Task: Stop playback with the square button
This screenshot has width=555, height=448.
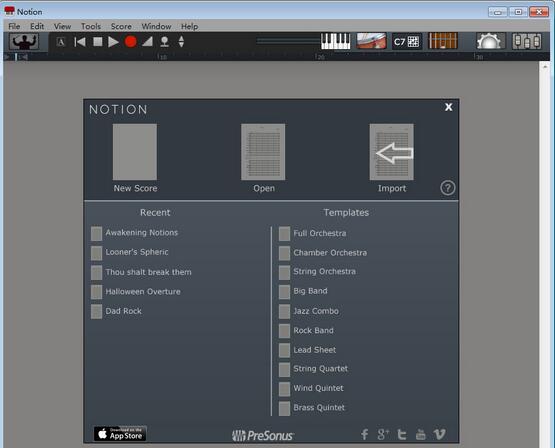Action: pyautogui.click(x=97, y=42)
